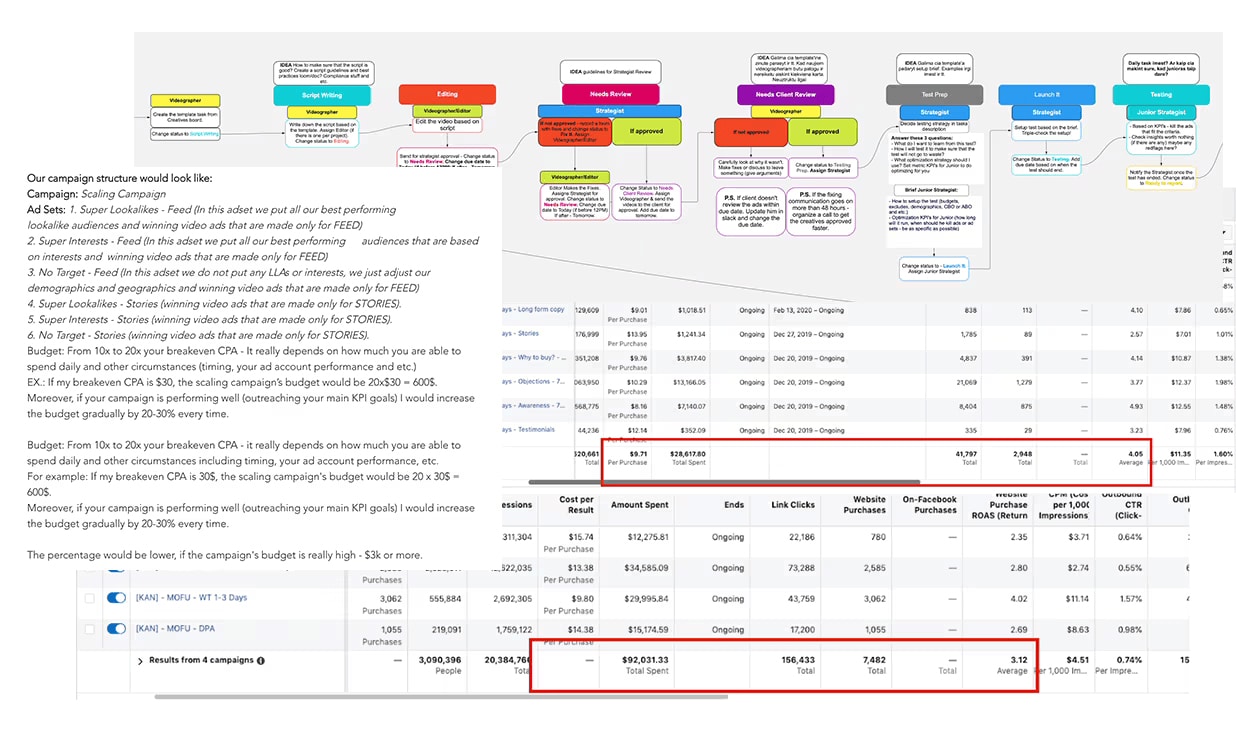
Task: Sort by the Amount Spent column header
Action: click(x=639, y=505)
